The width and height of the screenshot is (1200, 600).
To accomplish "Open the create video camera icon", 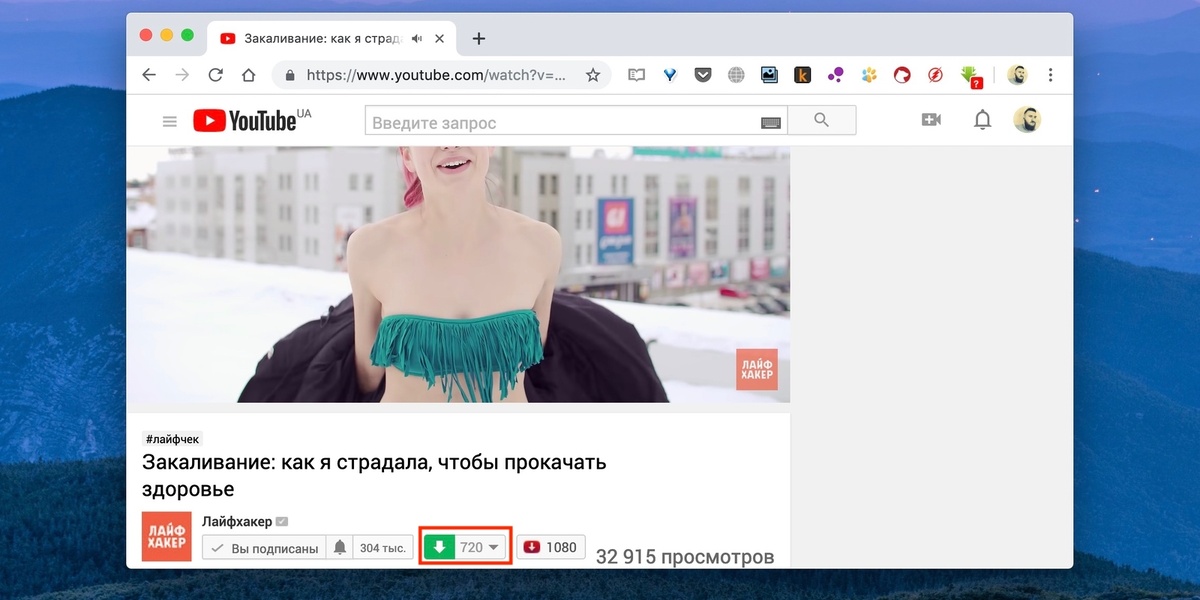I will (x=931, y=120).
